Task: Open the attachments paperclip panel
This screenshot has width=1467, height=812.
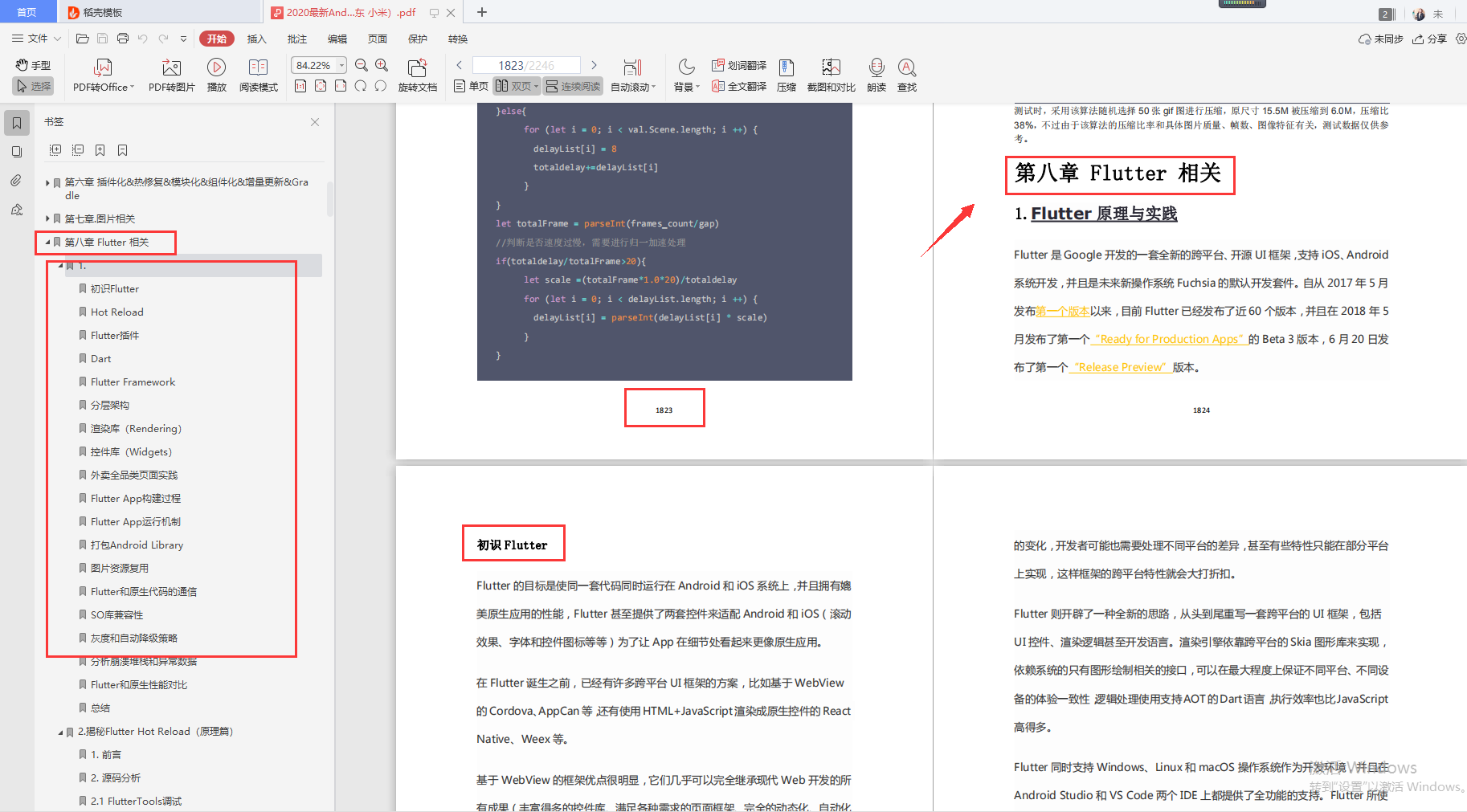Action: [17, 181]
